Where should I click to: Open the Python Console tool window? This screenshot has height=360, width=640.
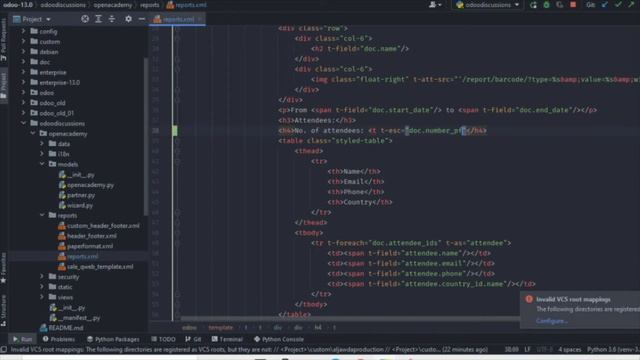tap(279, 339)
